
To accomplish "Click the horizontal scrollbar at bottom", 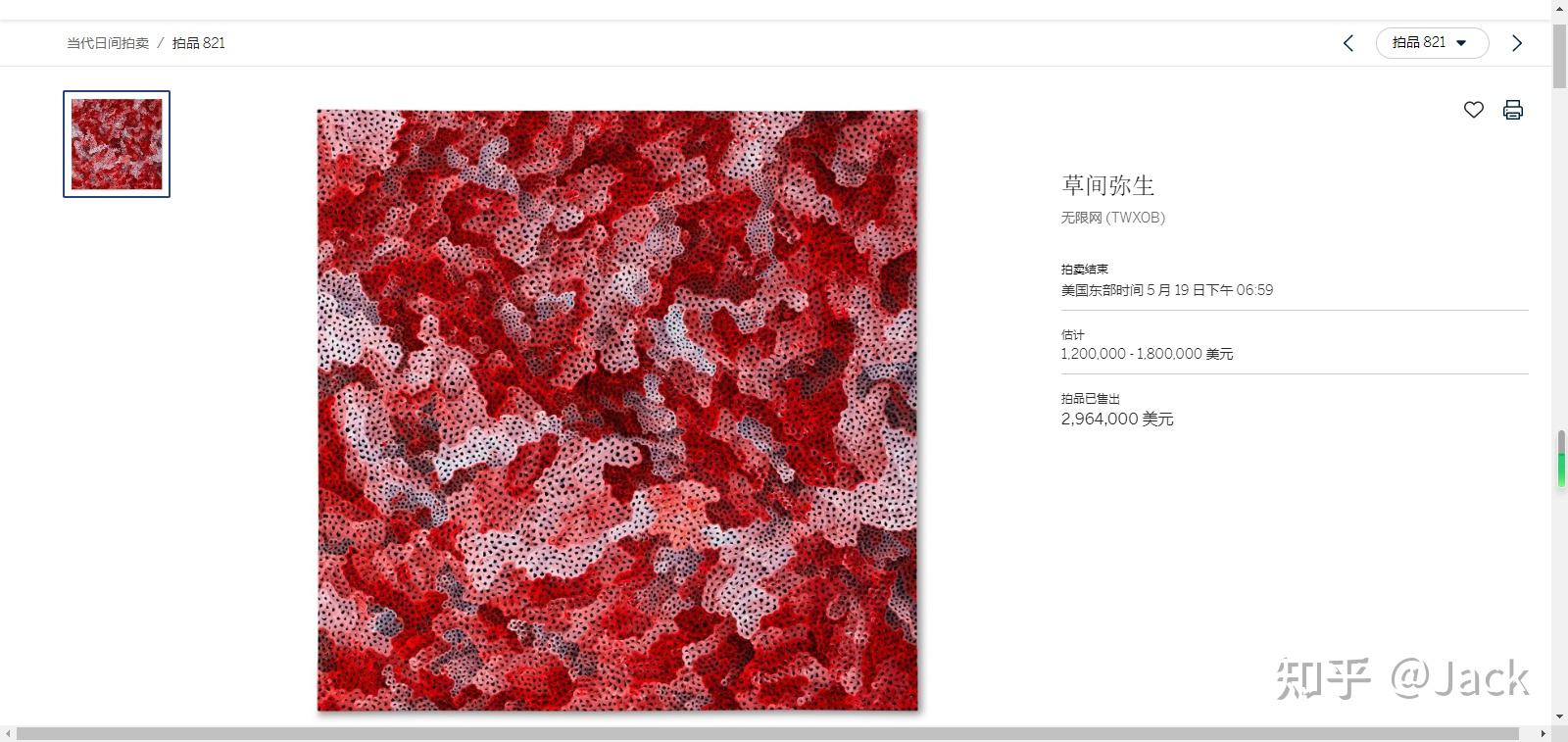I will click(767, 733).
